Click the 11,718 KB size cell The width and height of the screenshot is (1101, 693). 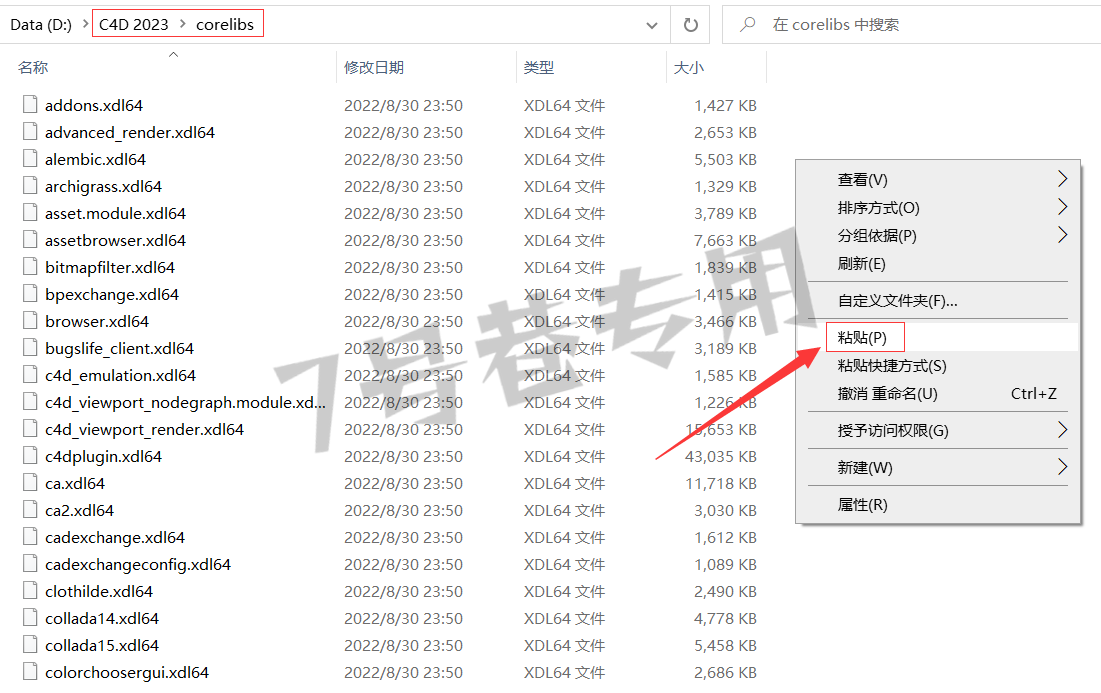coord(720,483)
